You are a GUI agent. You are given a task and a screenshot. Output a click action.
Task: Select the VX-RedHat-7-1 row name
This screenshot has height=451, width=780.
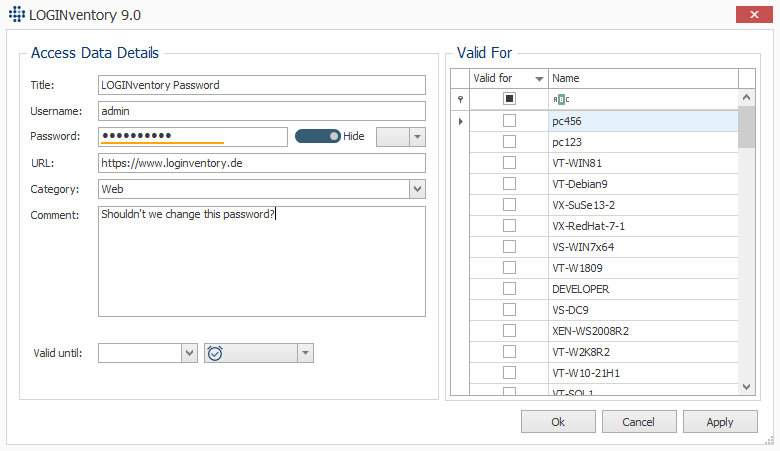click(x=588, y=226)
